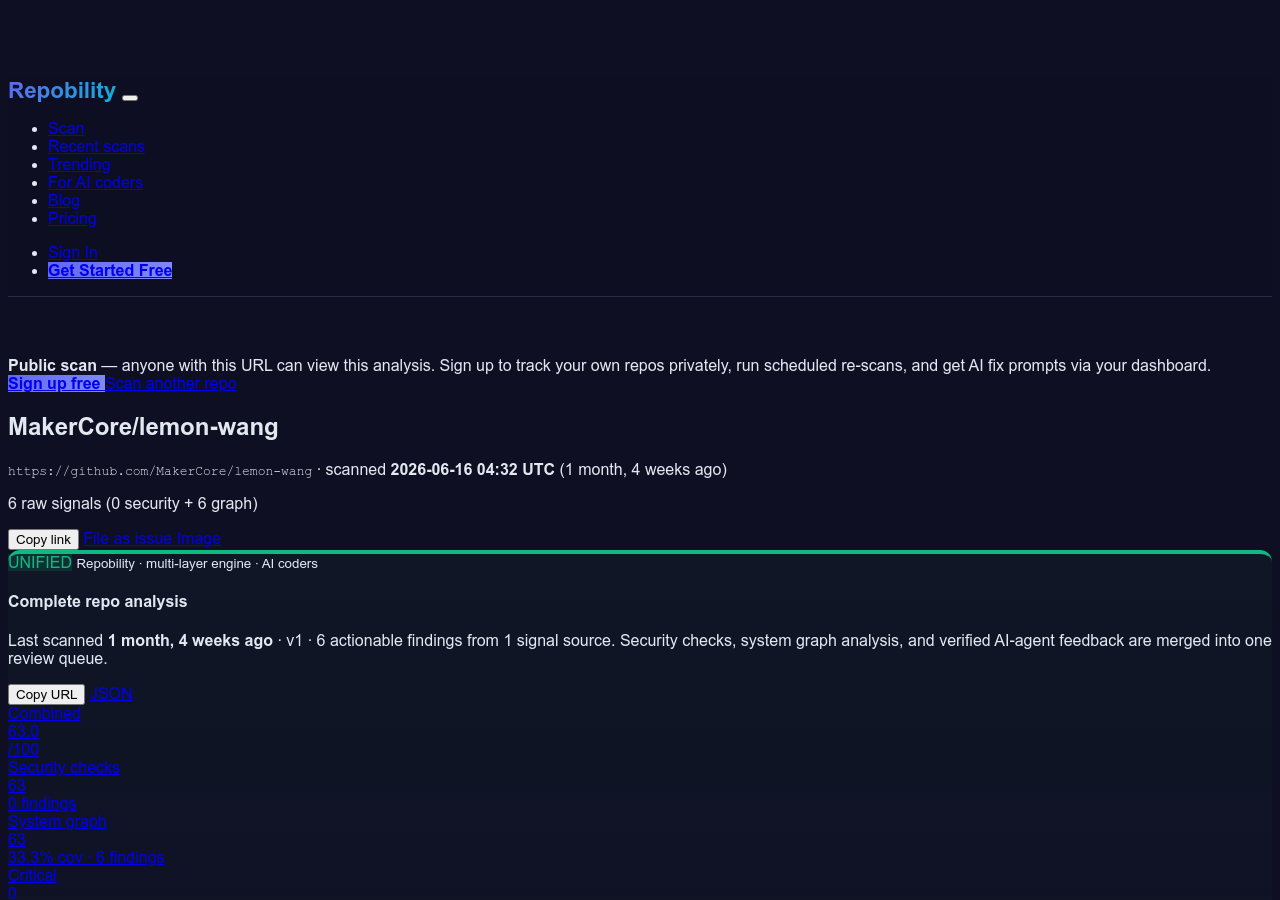Open For AI coders link
The height and width of the screenshot is (900, 1280).
pos(95,182)
